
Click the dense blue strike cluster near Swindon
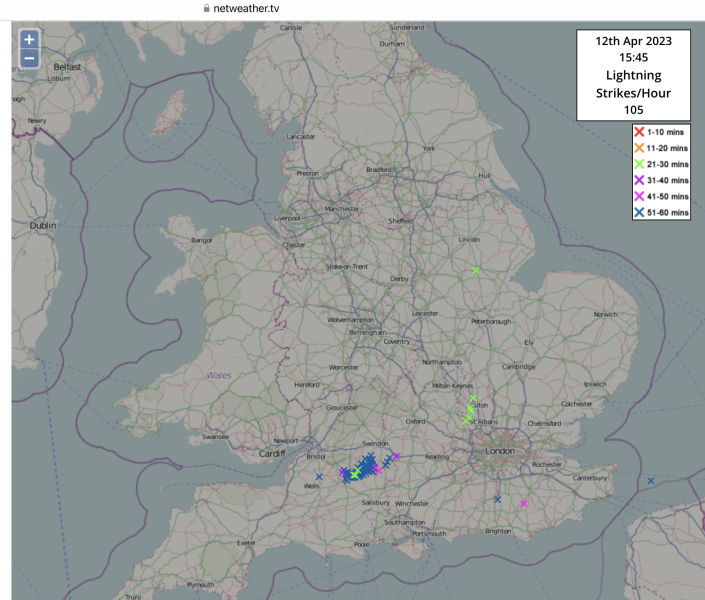point(367,464)
